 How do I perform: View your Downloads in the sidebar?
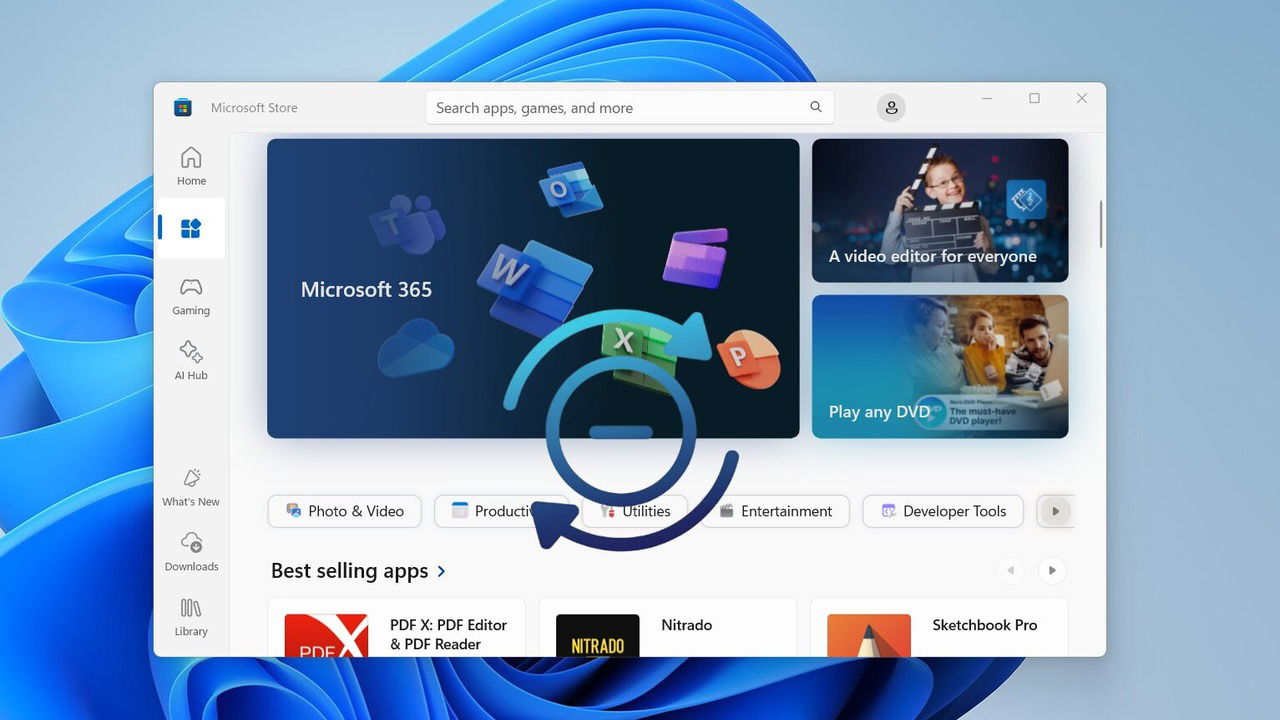[190, 551]
